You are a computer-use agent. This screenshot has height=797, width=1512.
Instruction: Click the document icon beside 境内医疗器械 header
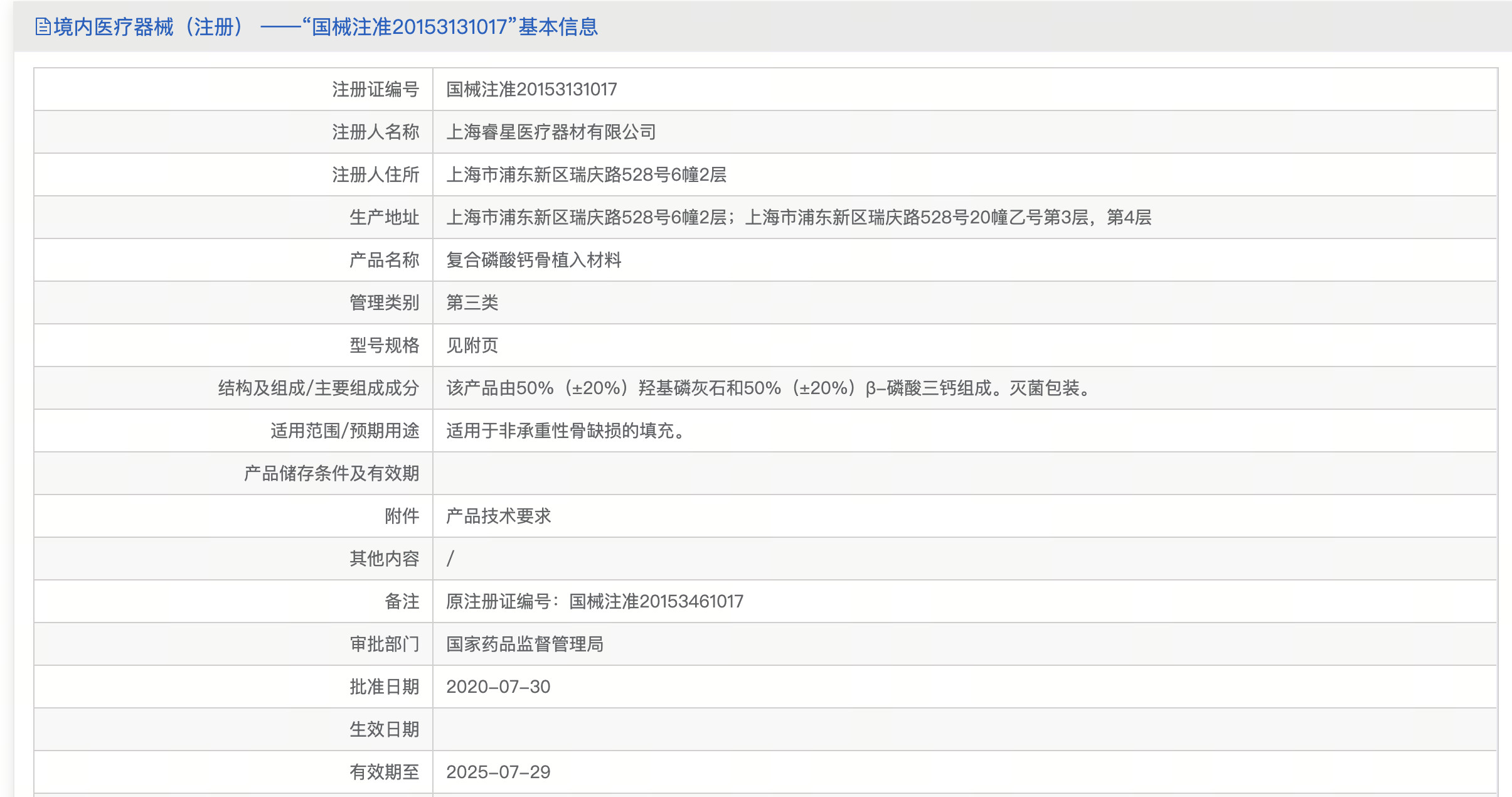[x=43, y=27]
